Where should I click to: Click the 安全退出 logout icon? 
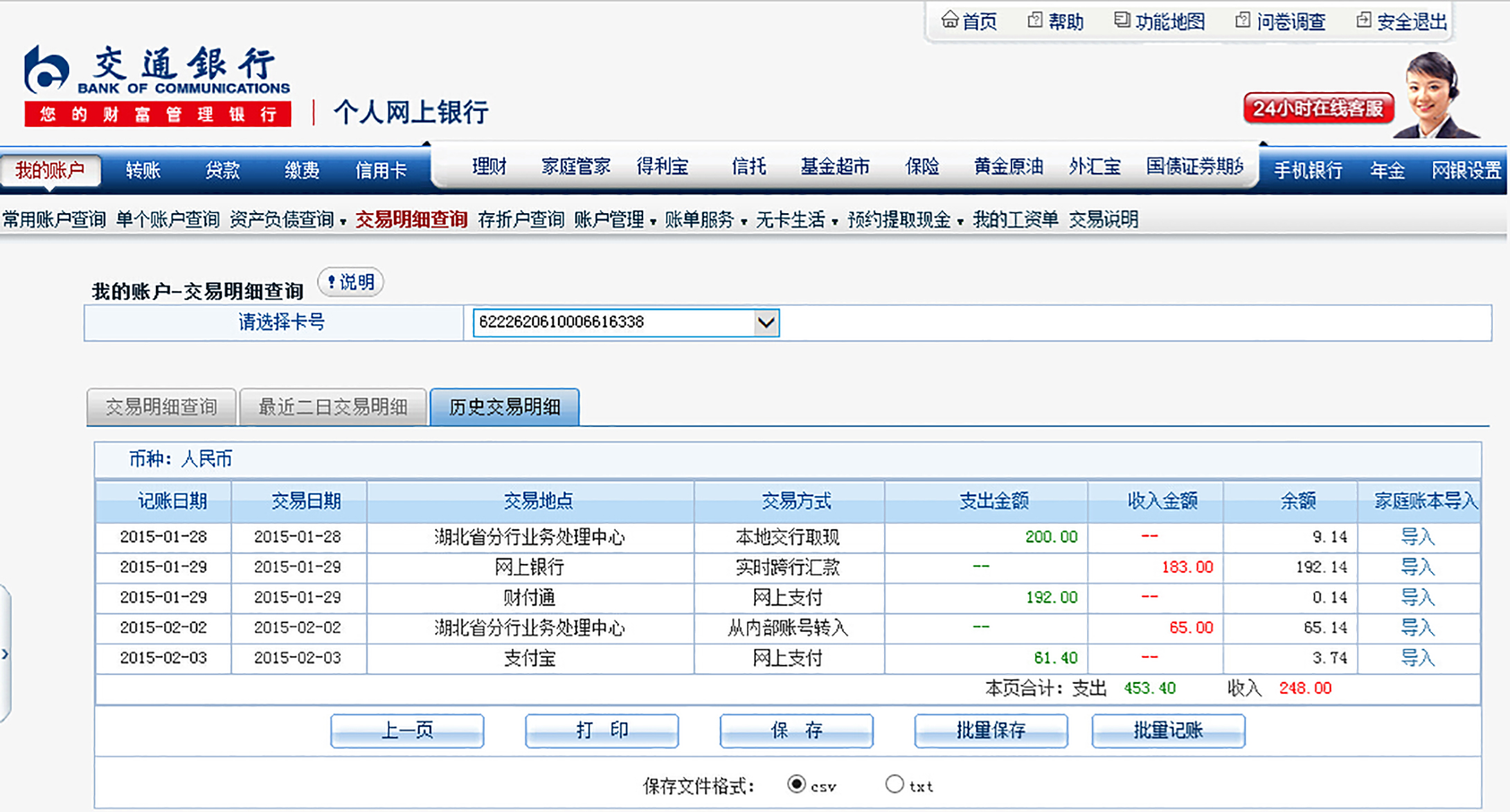[x=1363, y=20]
